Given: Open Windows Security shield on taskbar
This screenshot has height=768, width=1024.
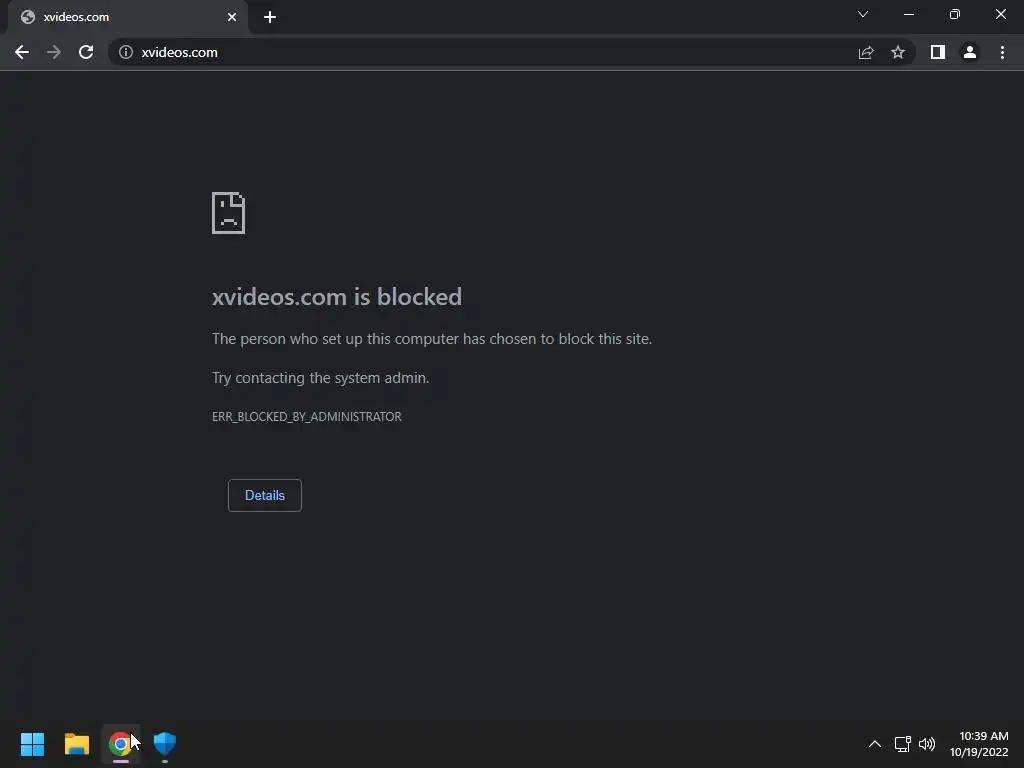Looking at the screenshot, I should pyautogui.click(x=165, y=744).
